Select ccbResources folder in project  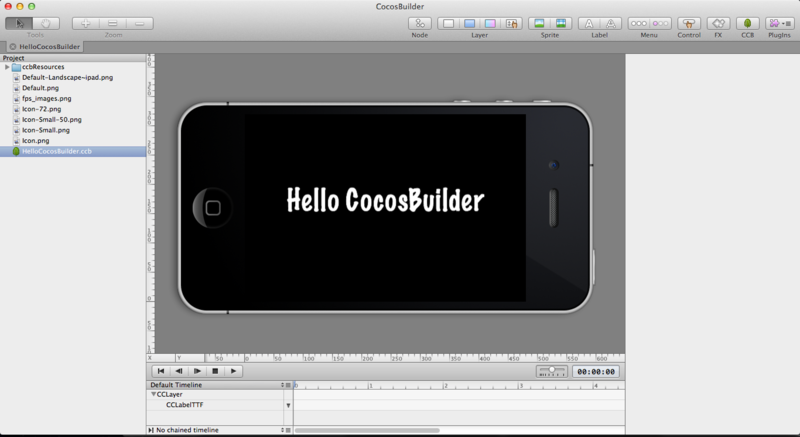tap(43, 67)
